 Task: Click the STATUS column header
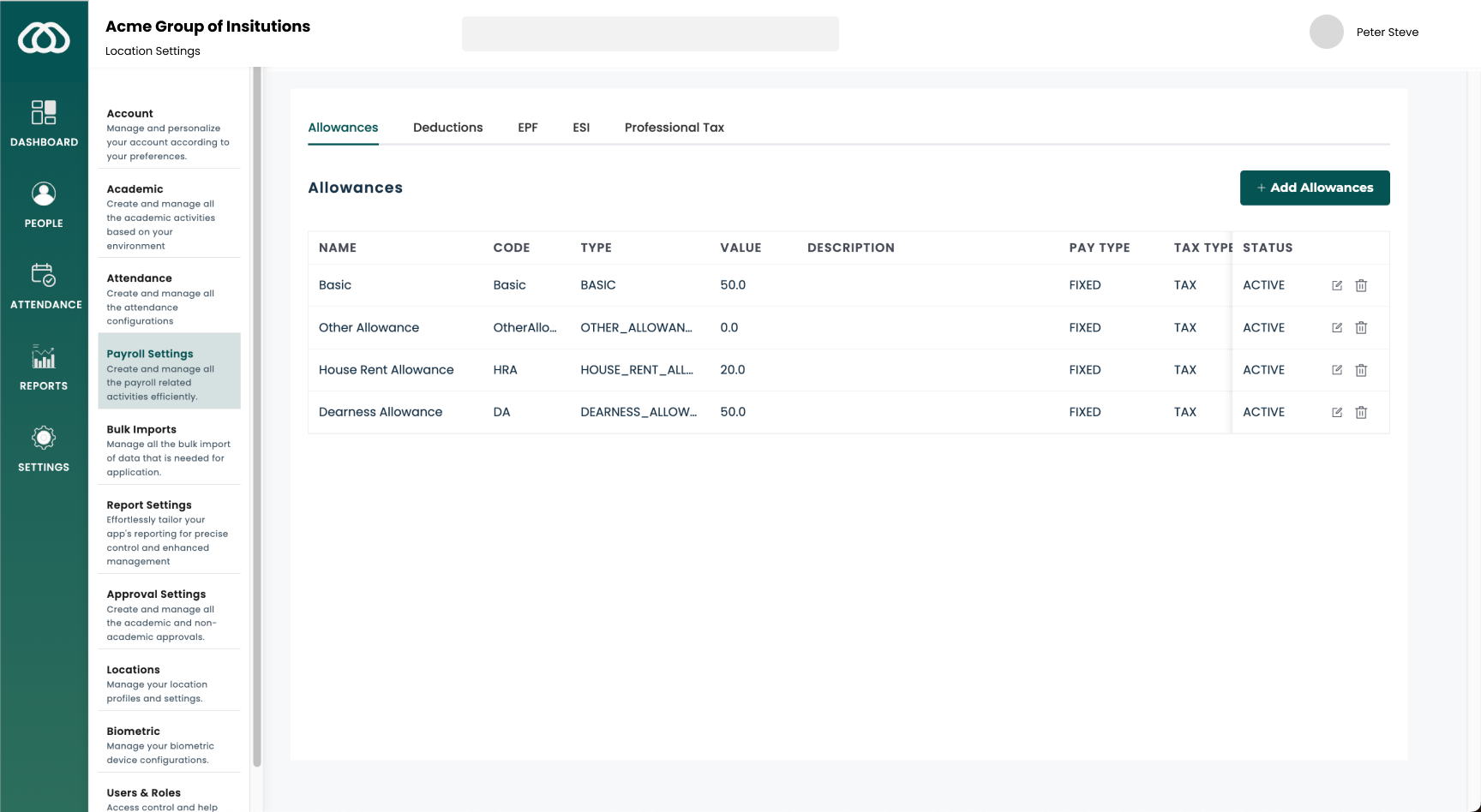coord(1268,248)
